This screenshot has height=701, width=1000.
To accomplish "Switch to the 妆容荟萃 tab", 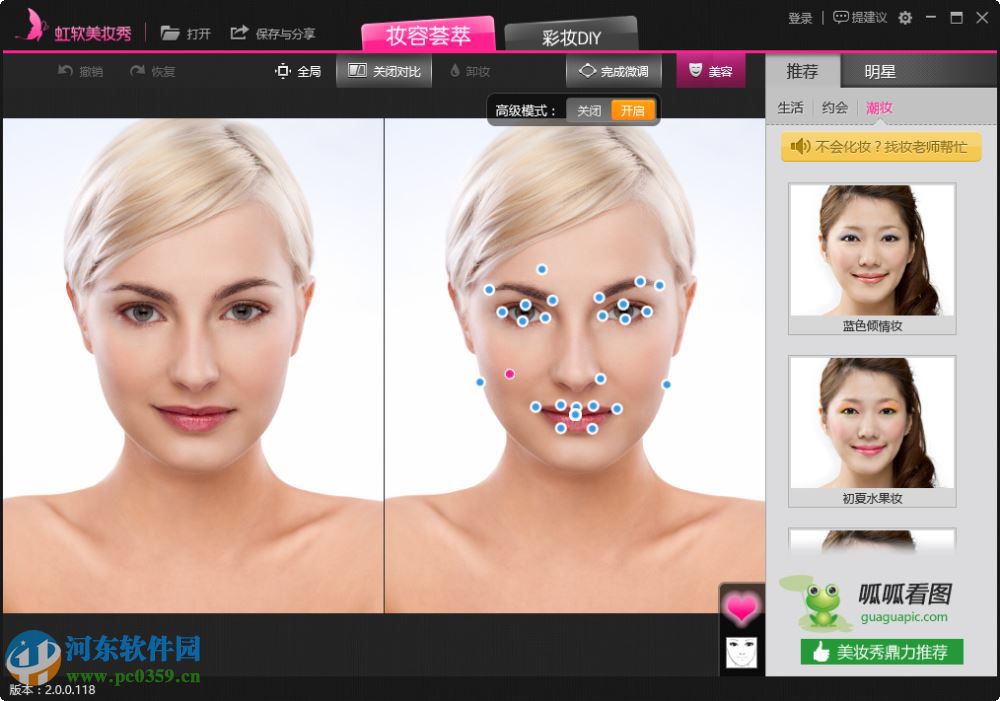I will click(428, 35).
